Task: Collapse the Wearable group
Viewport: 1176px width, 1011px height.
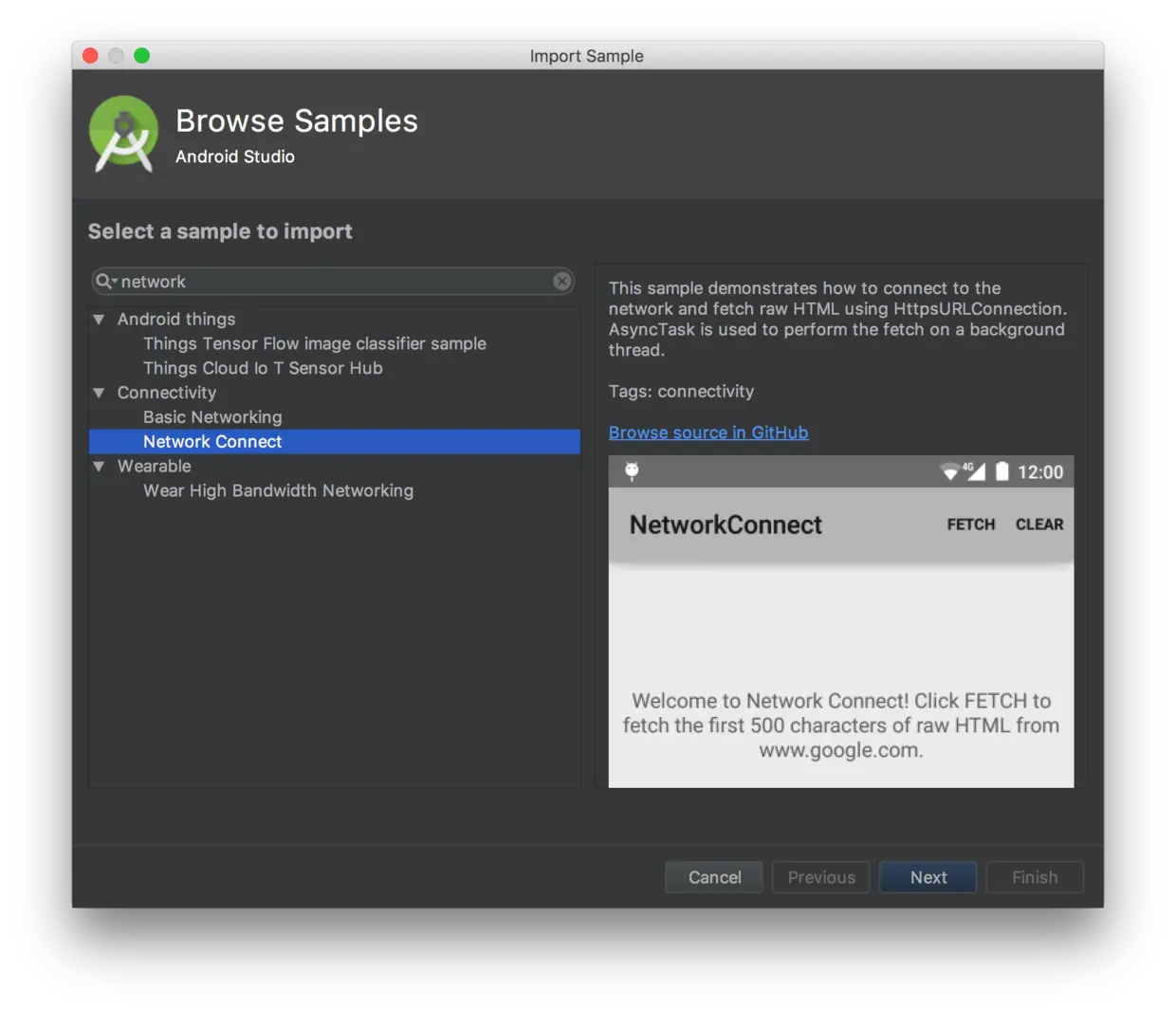Action: [x=99, y=467]
